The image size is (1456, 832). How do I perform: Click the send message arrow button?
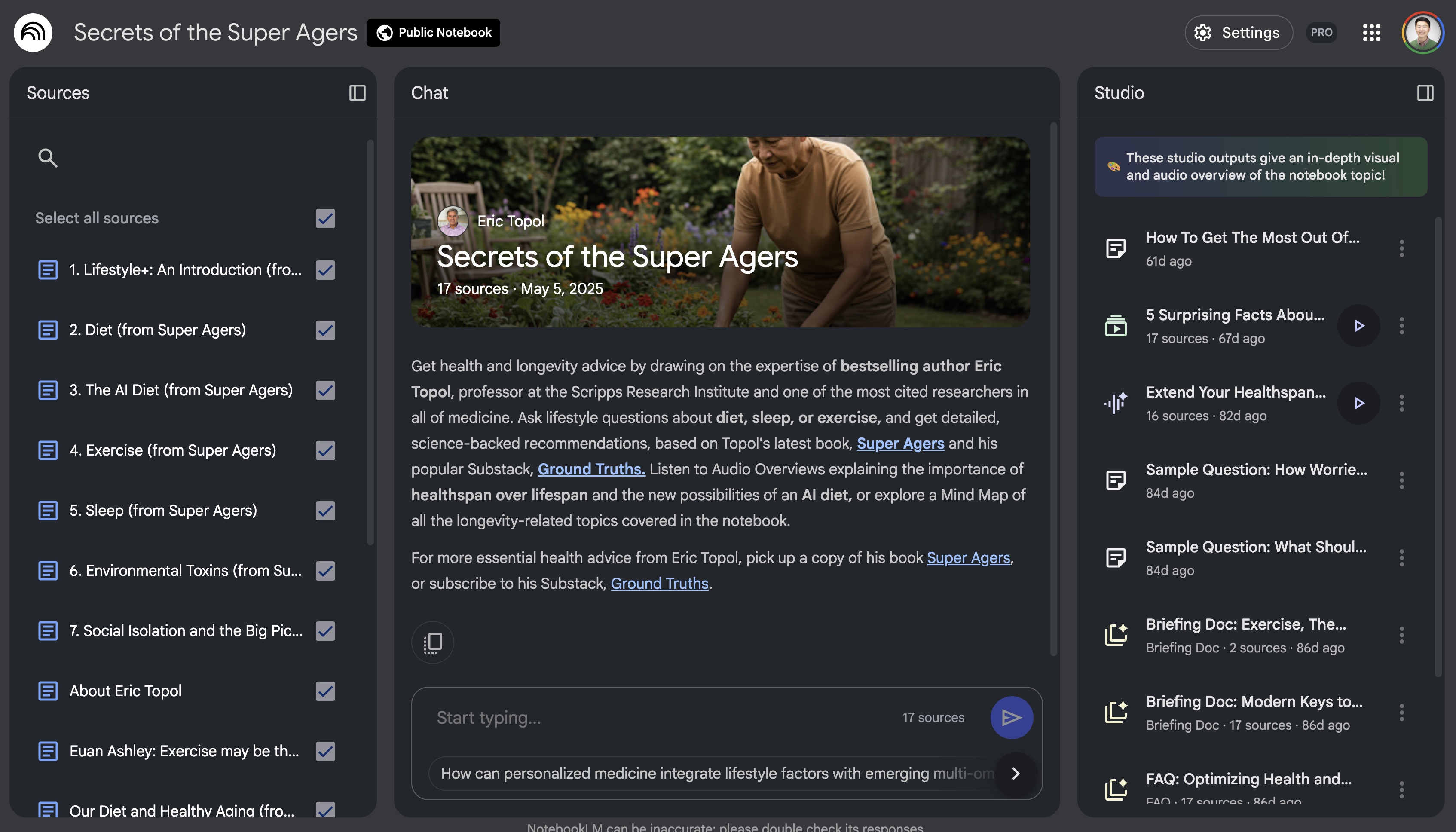[x=1011, y=717]
